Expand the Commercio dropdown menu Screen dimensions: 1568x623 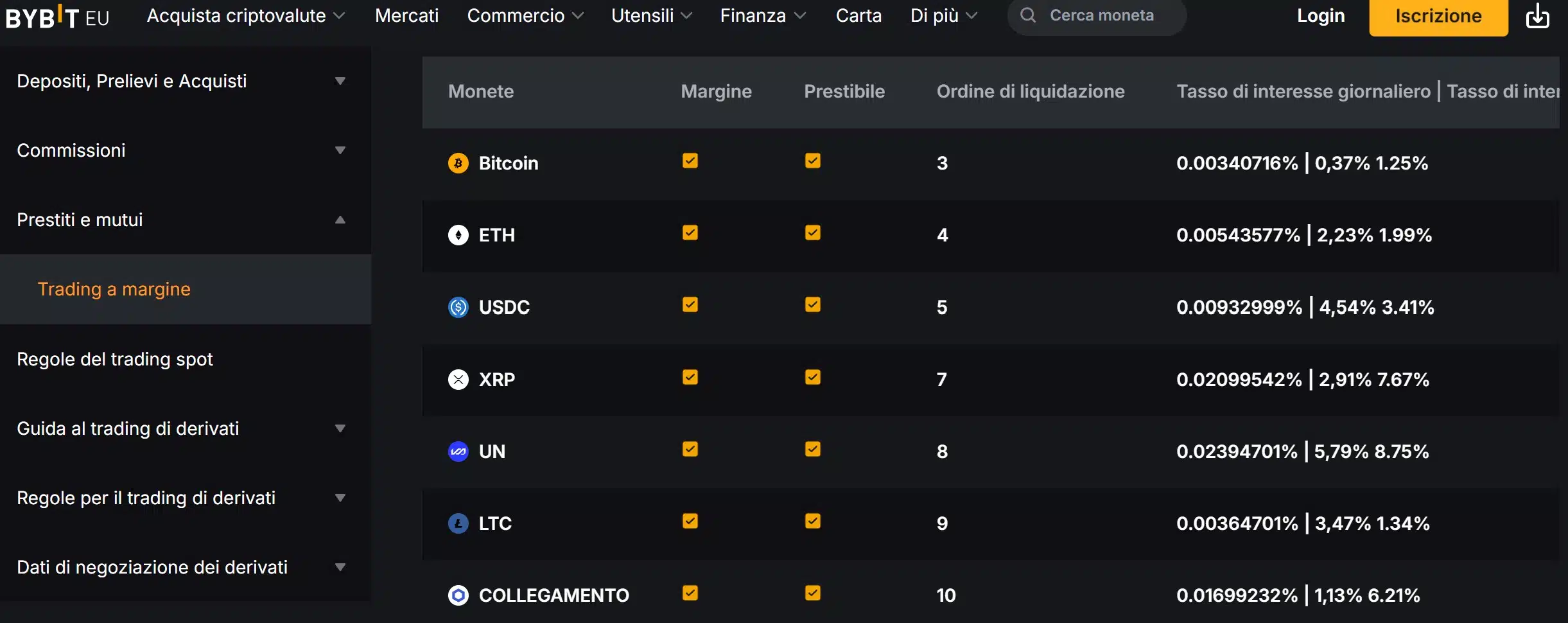tap(525, 15)
